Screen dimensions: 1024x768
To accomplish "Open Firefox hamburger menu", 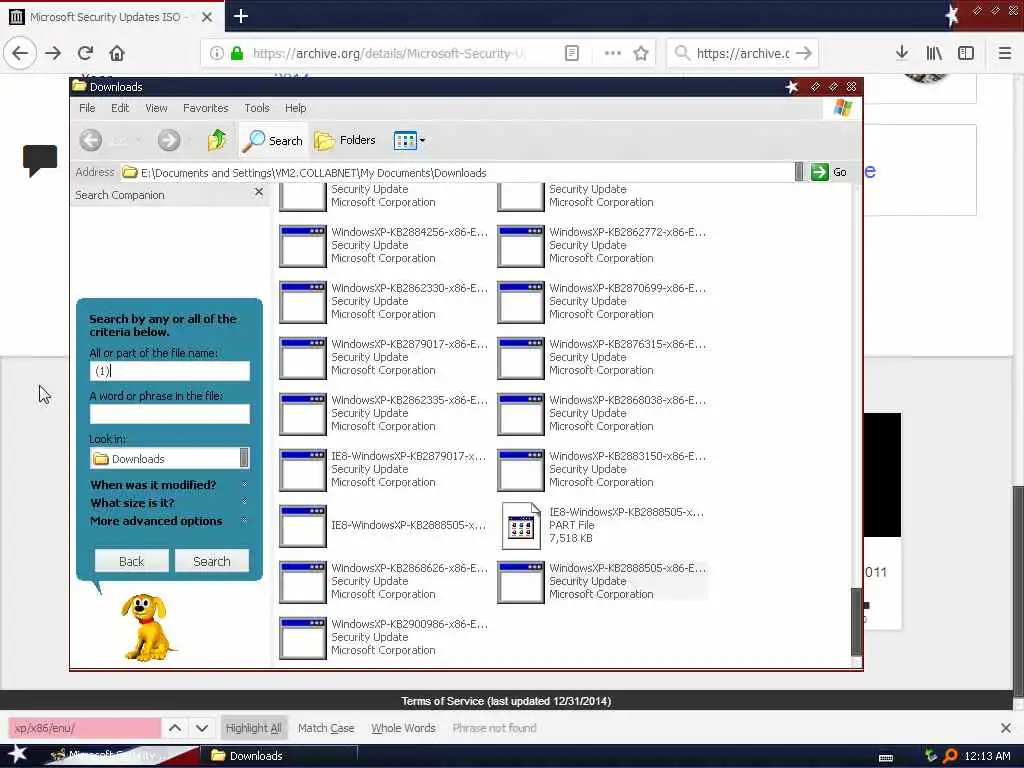I will pyautogui.click(x=1005, y=53).
